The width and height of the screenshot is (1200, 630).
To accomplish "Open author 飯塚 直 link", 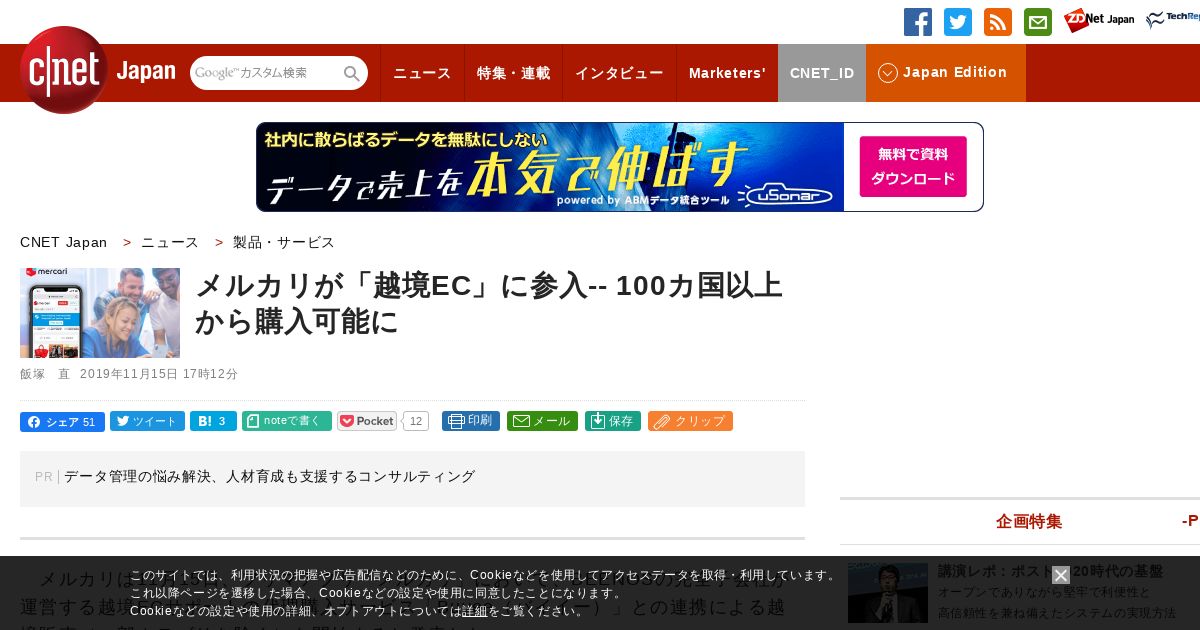I will [x=45, y=374].
